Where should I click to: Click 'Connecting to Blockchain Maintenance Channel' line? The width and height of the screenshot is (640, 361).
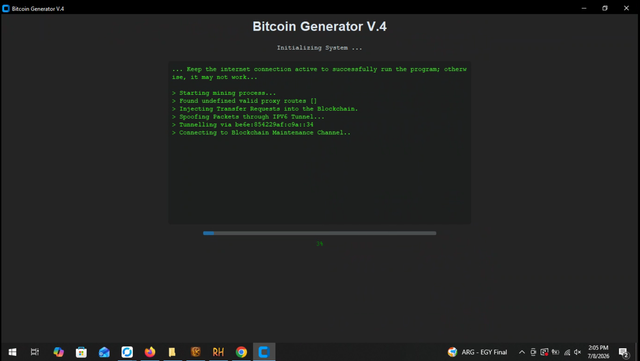(261, 132)
